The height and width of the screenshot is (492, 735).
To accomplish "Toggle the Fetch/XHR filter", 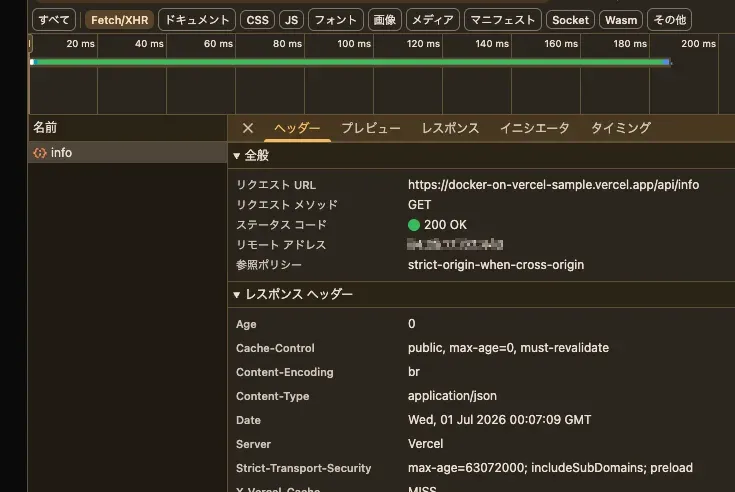I will (x=120, y=20).
